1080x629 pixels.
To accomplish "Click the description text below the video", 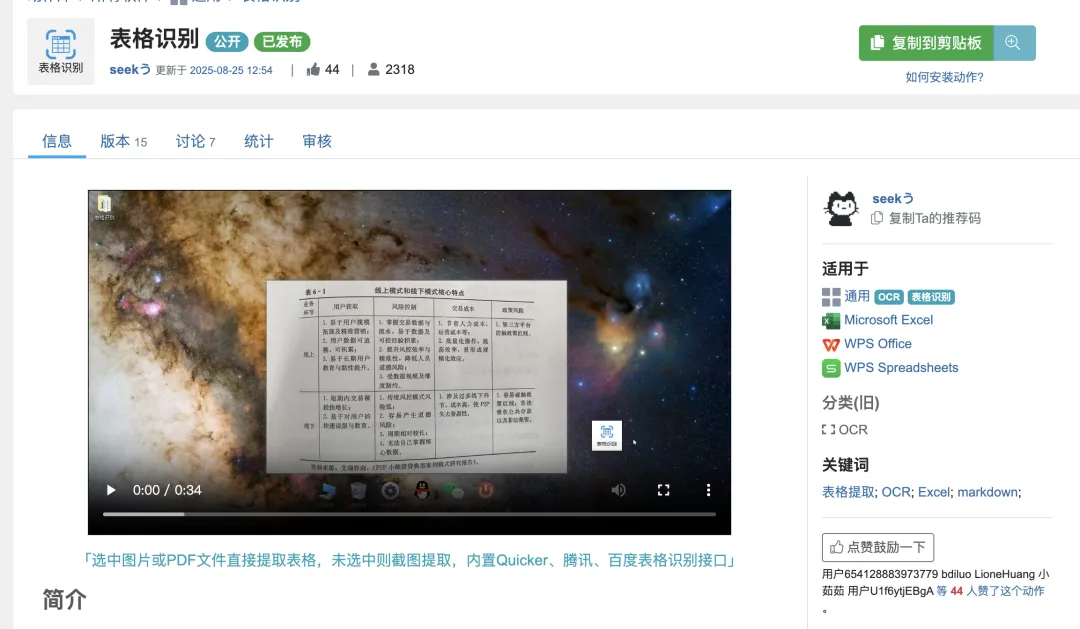I will click(409, 560).
